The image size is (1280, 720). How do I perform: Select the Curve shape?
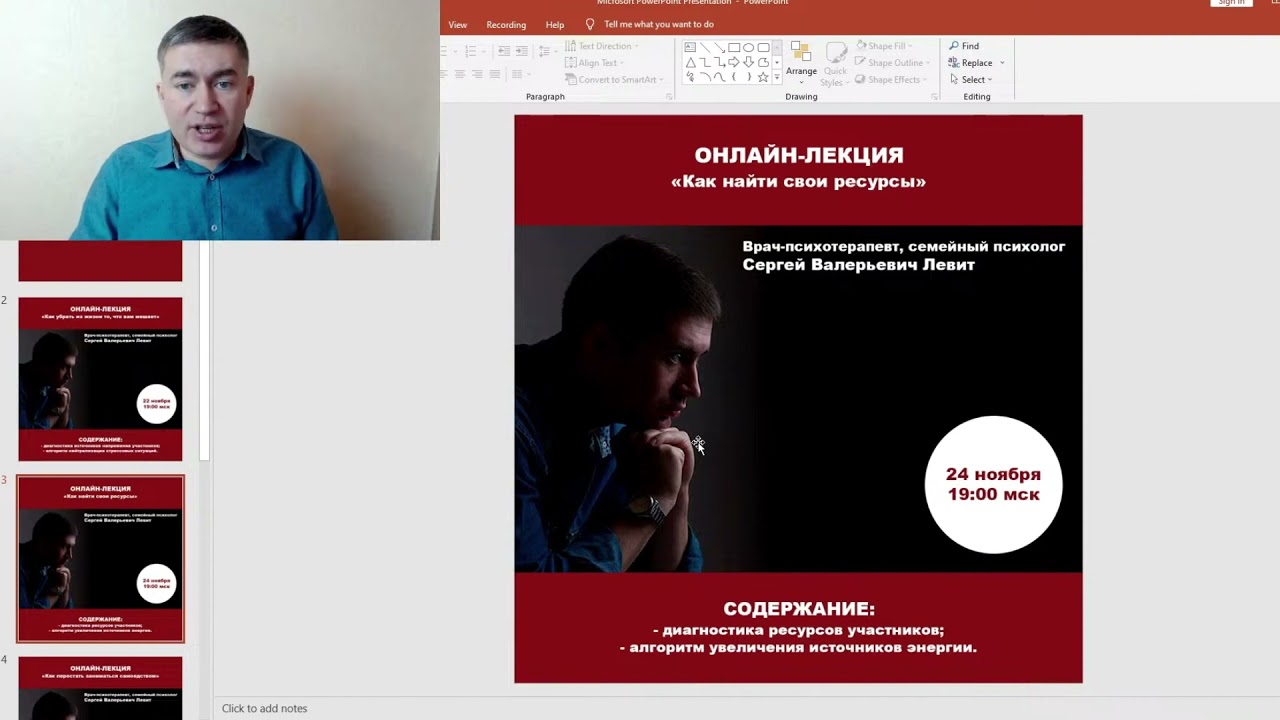(720, 77)
